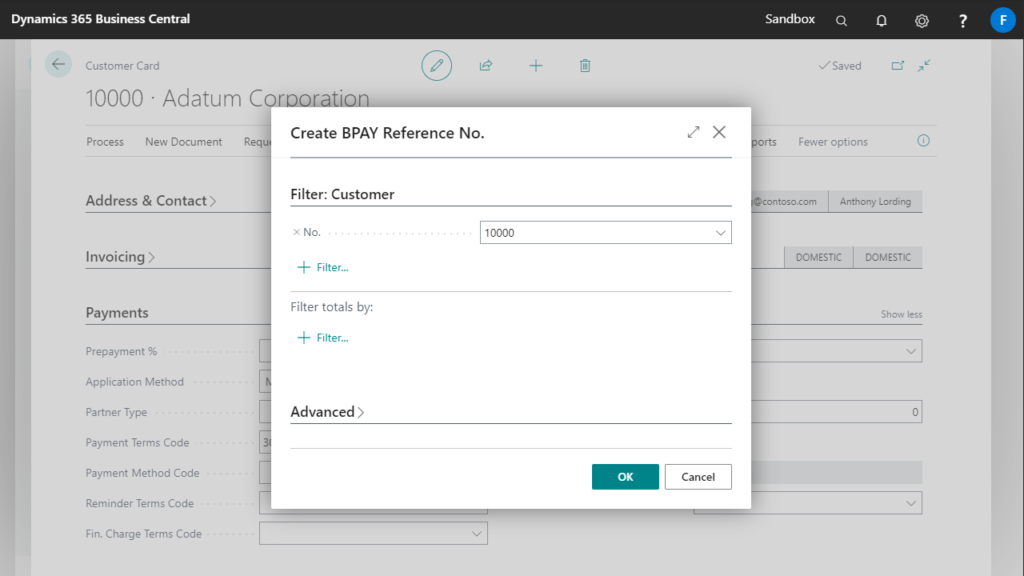Expand the Advanced section

(327, 411)
